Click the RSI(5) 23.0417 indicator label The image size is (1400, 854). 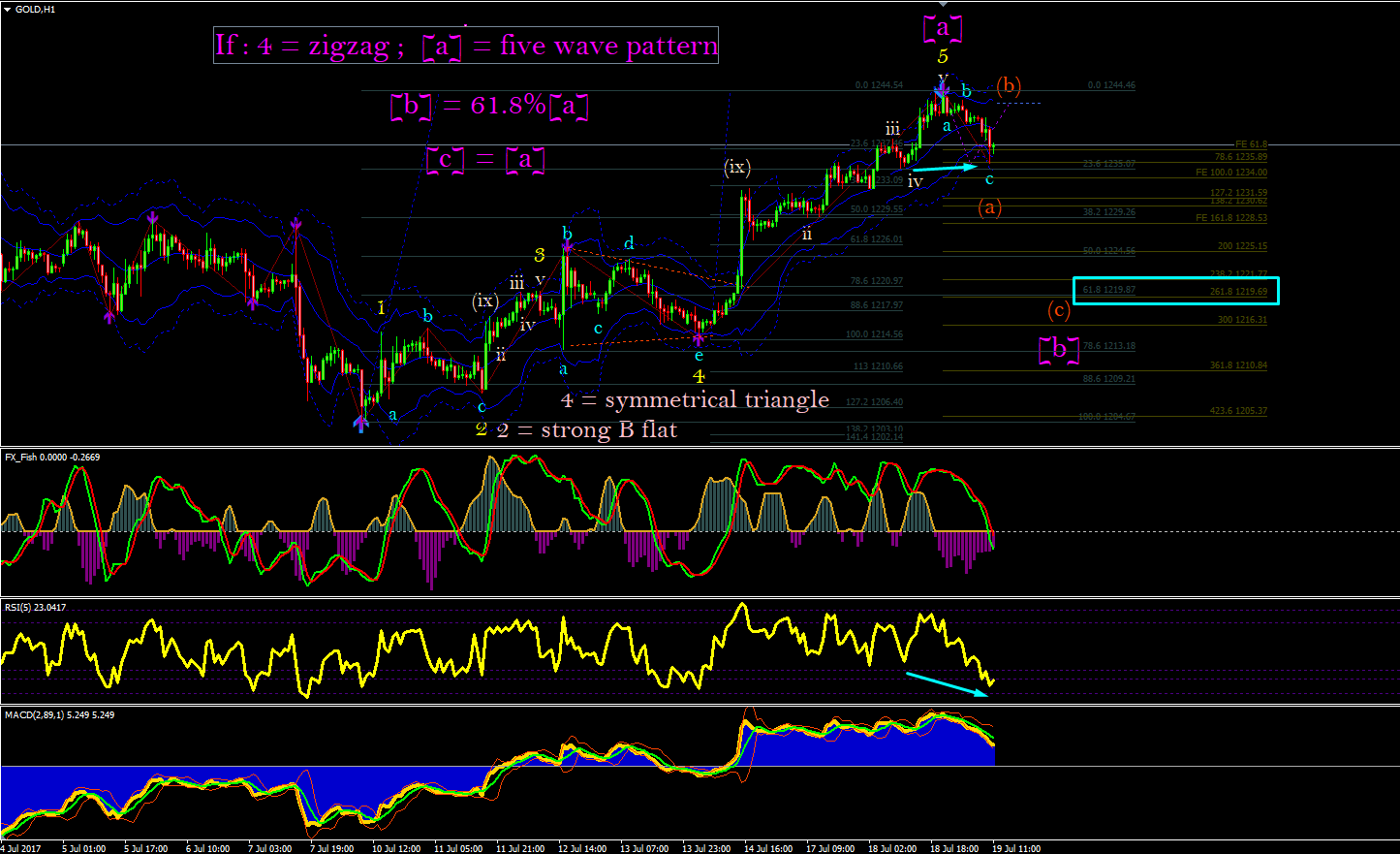36,607
